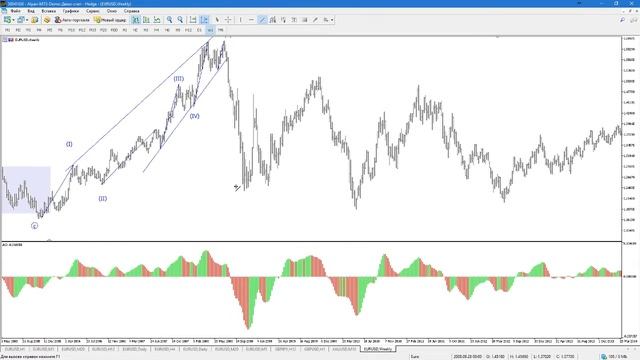This screenshot has height=360, width=640.
Task: Set timeframe to M30
Action: coord(114,30)
